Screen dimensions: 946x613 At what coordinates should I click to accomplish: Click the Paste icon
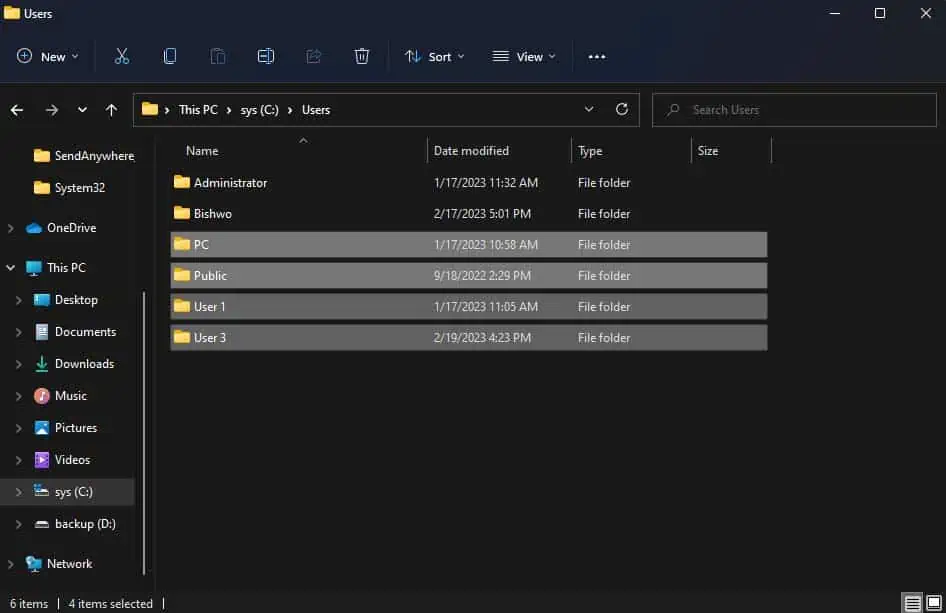pyautogui.click(x=218, y=56)
